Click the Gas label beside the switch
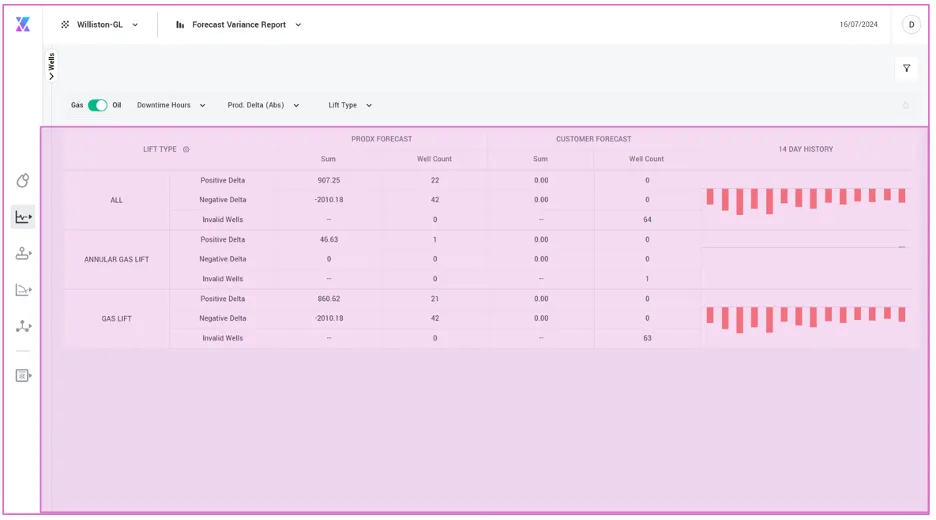 point(77,105)
